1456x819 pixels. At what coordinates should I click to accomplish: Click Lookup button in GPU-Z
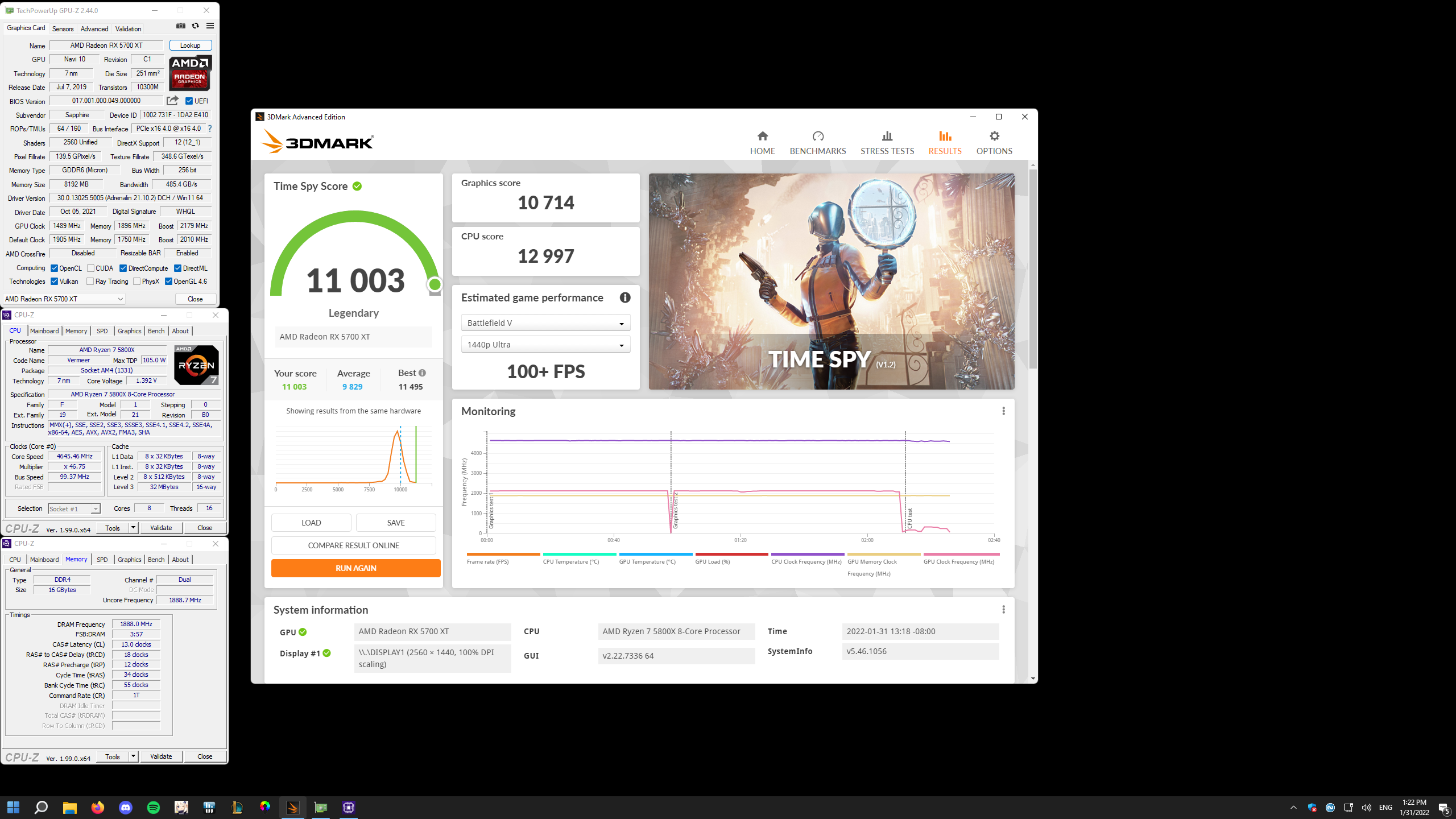click(191, 45)
